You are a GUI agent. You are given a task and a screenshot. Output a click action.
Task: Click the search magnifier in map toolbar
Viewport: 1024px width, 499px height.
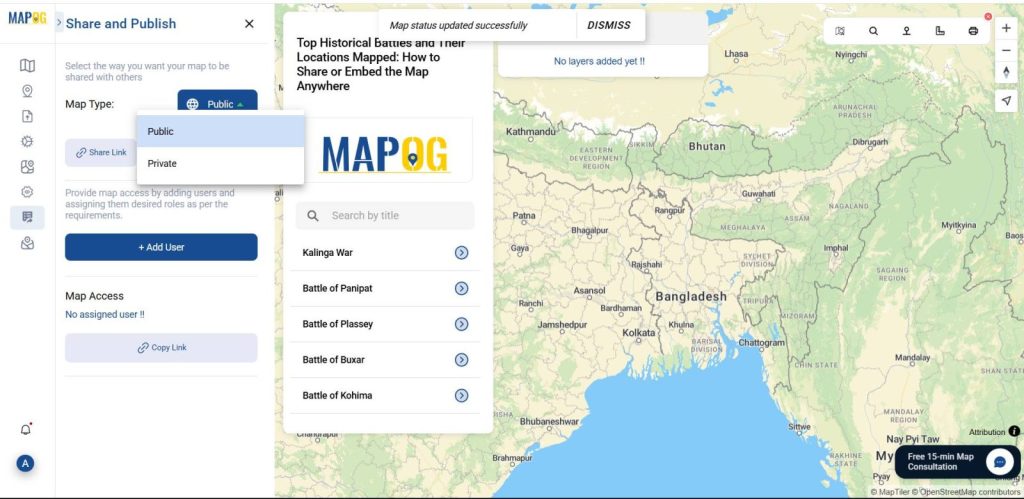pyautogui.click(x=873, y=31)
